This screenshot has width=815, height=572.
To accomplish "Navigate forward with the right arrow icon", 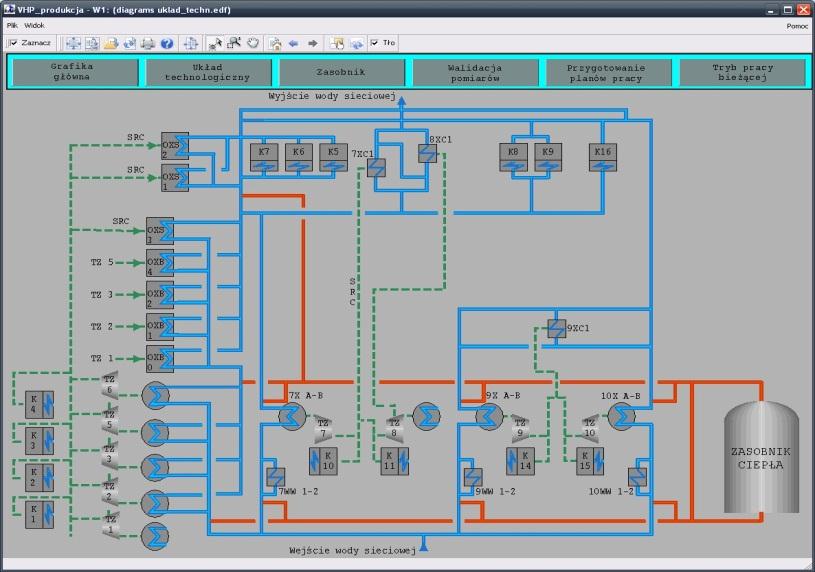I will pos(312,43).
